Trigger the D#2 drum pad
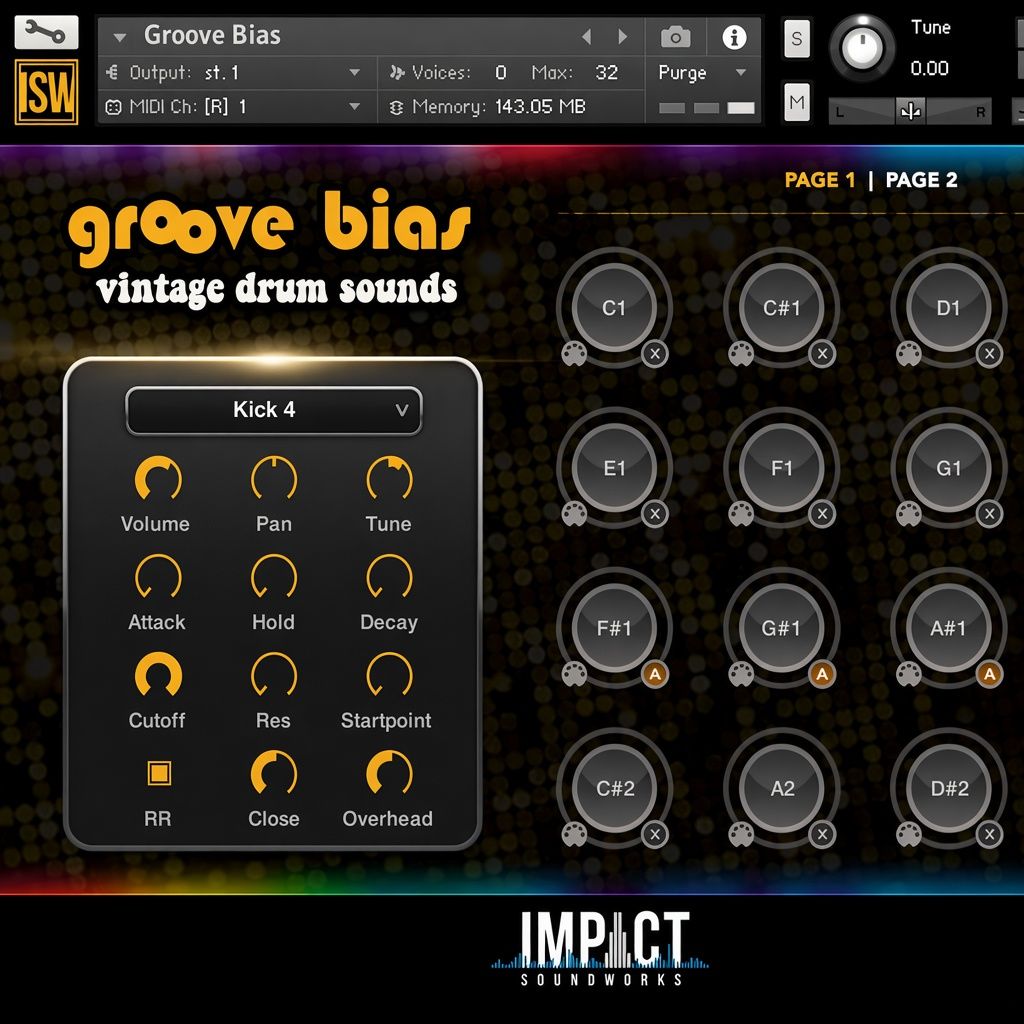This screenshot has height=1024, width=1024. 948,788
